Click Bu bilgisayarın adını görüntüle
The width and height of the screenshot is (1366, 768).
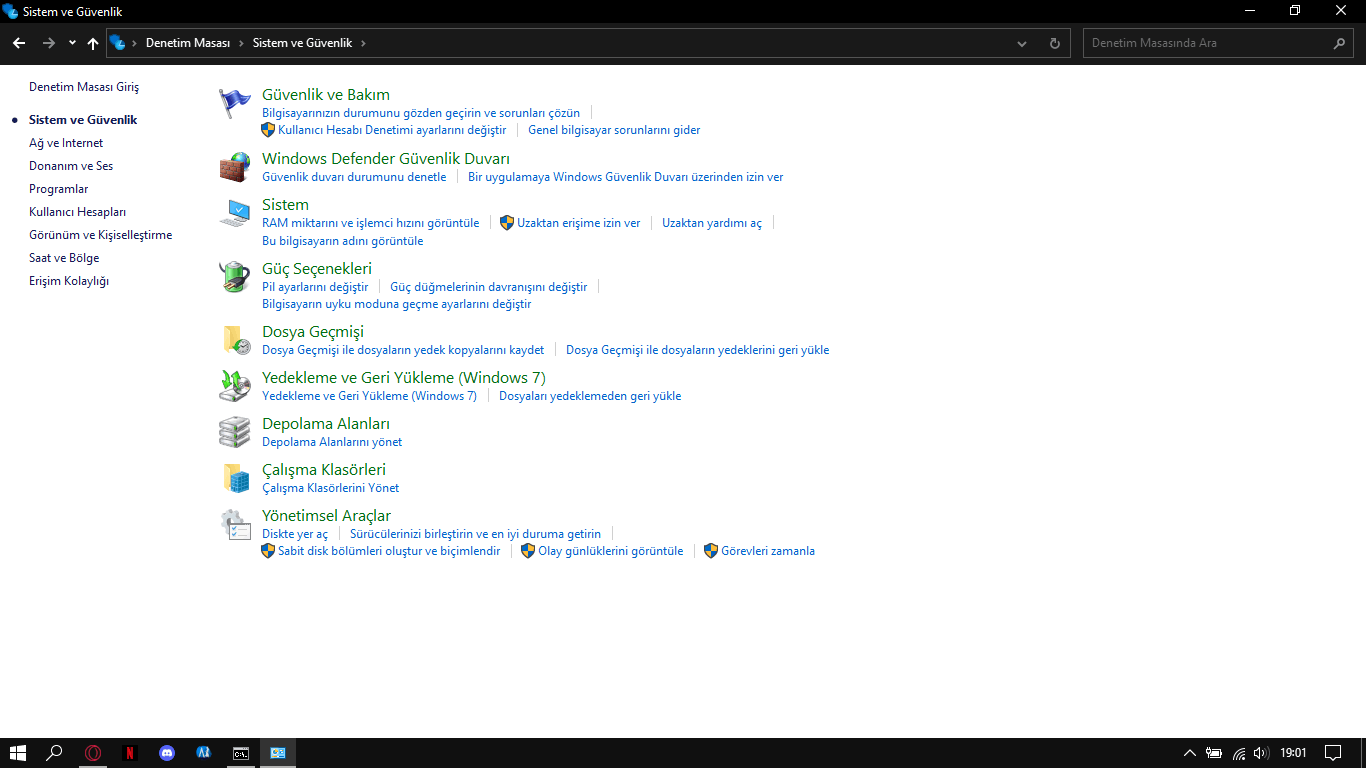click(x=343, y=241)
